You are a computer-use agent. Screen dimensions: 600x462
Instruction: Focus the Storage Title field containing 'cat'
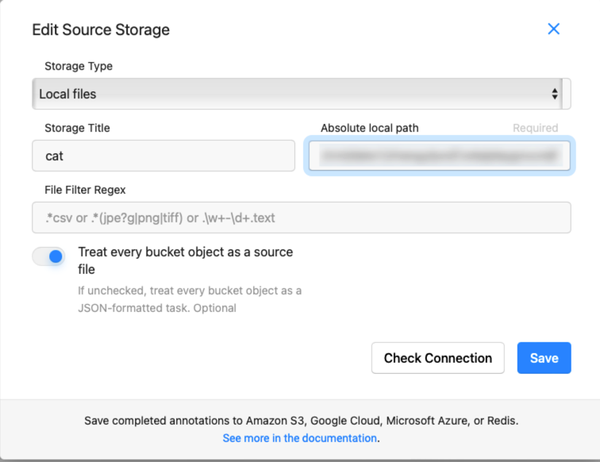click(x=165, y=156)
